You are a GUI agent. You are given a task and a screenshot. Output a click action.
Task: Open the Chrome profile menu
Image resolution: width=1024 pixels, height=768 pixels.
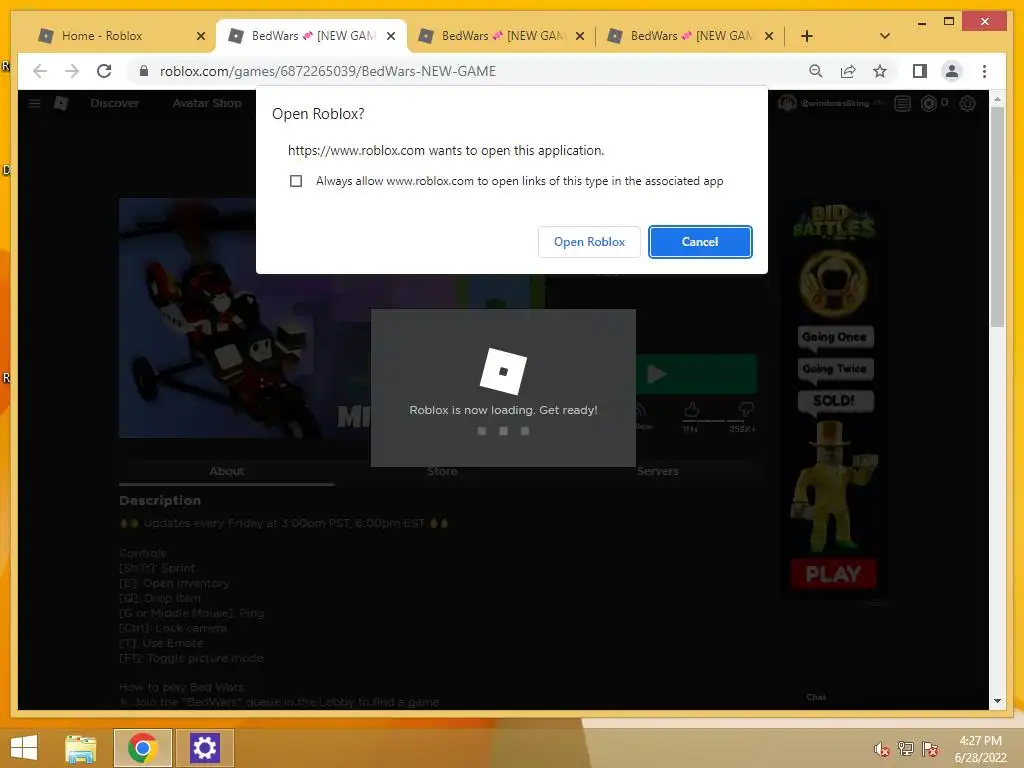[x=952, y=71]
